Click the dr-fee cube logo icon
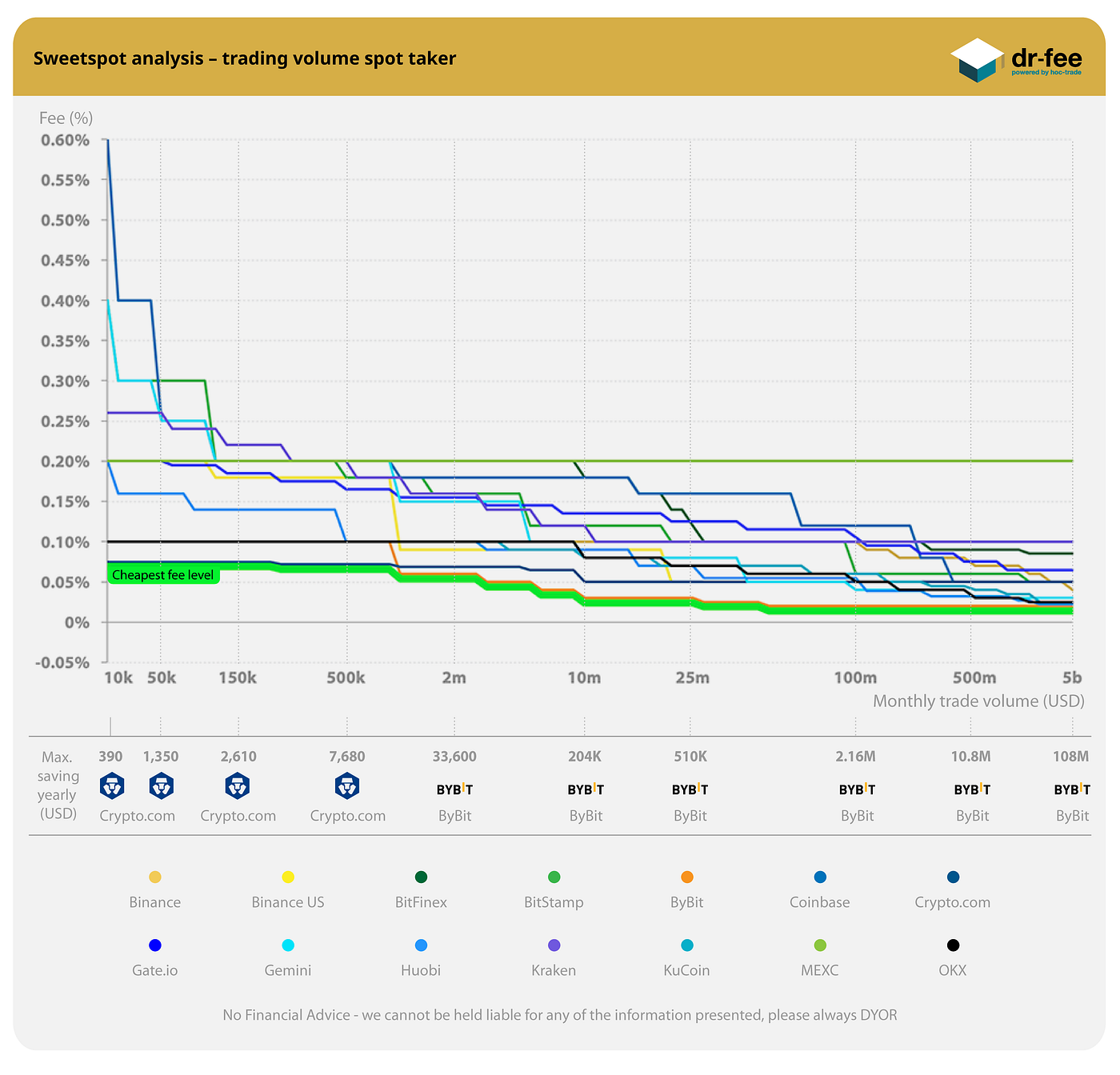Screen dimensions: 1120x1075 coord(977,60)
